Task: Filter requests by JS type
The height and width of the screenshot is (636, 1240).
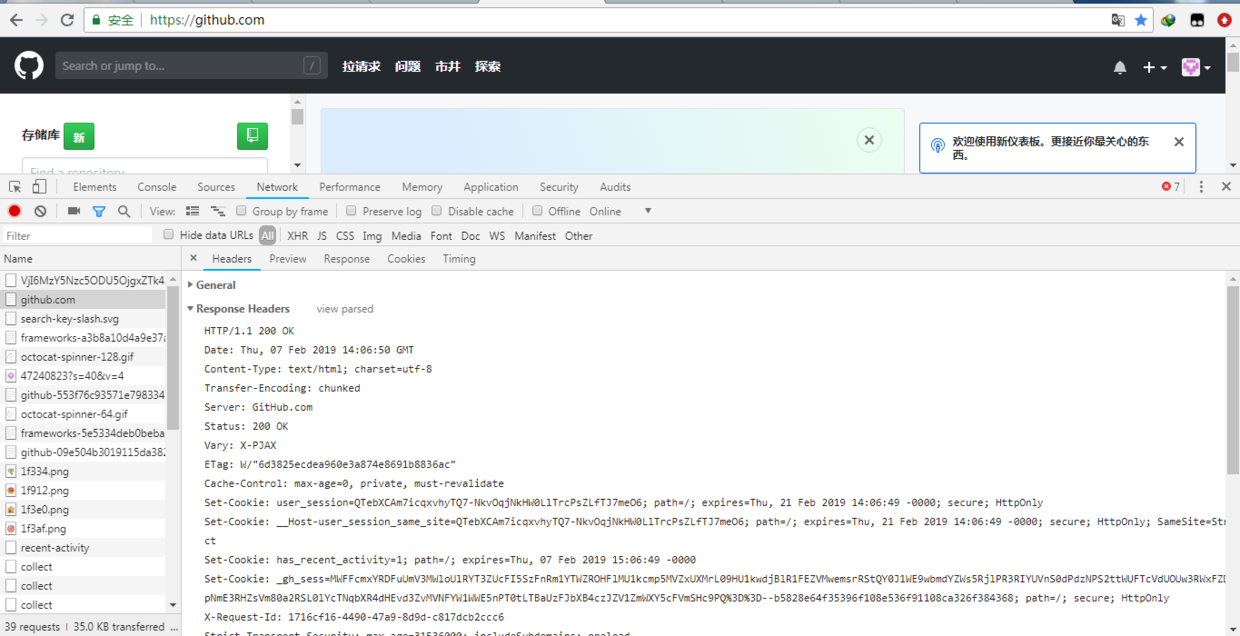Action: (x=322, y=236)
